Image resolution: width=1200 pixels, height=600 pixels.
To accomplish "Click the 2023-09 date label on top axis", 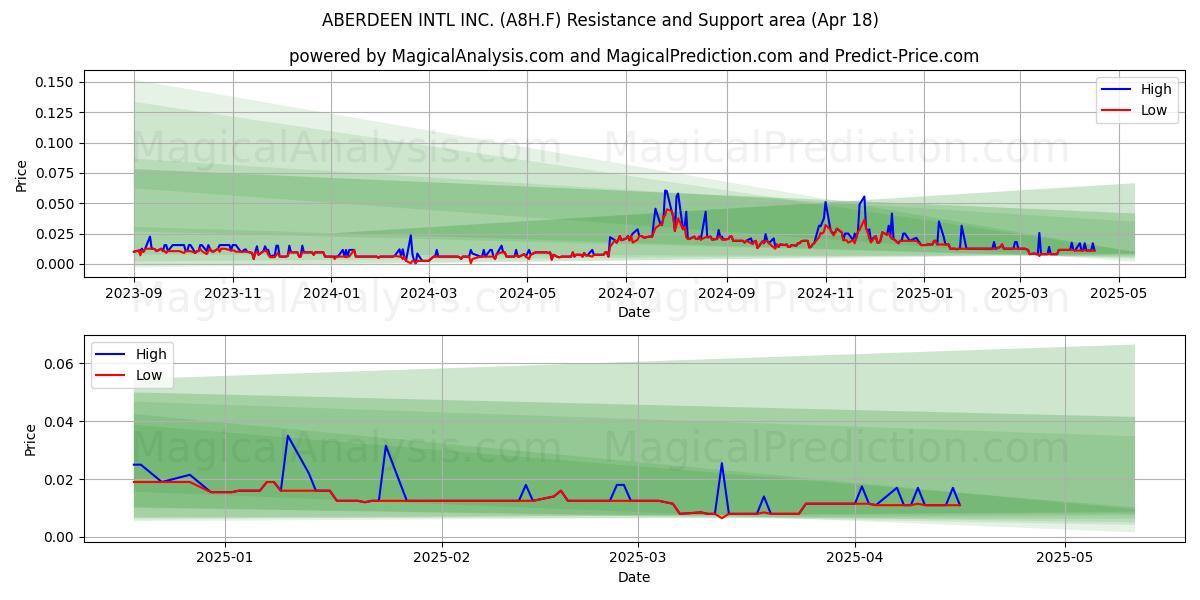I will click(x=134, y=292).
